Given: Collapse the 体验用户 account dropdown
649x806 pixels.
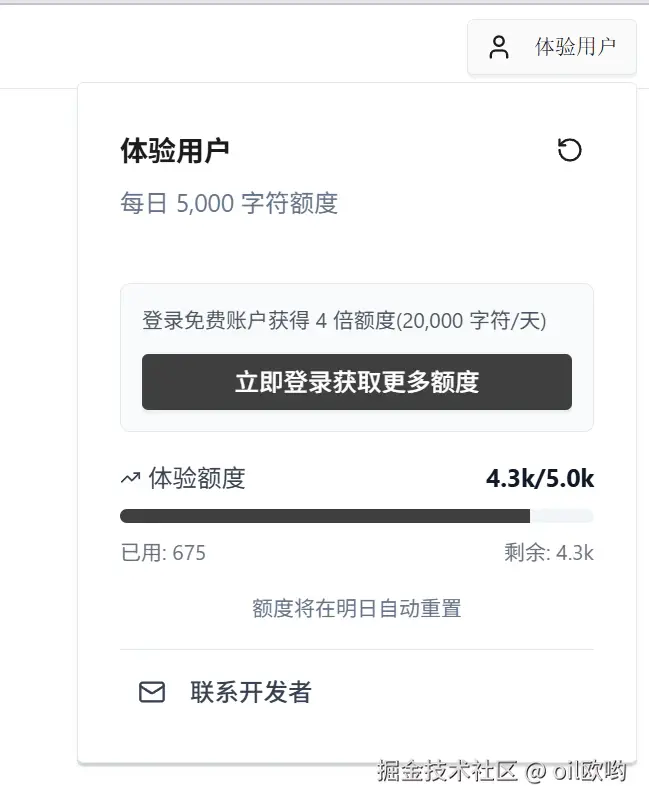Looking at the screenshot, I should 552,47.
